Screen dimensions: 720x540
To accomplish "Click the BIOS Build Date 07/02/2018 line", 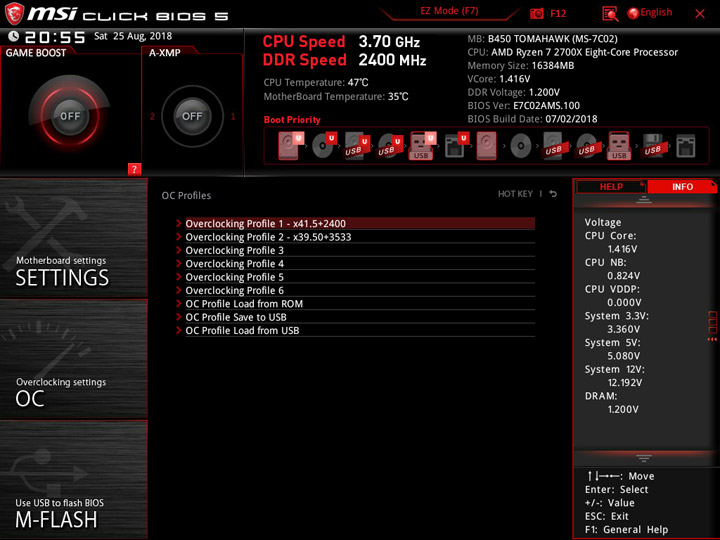I will coord(532,119).
